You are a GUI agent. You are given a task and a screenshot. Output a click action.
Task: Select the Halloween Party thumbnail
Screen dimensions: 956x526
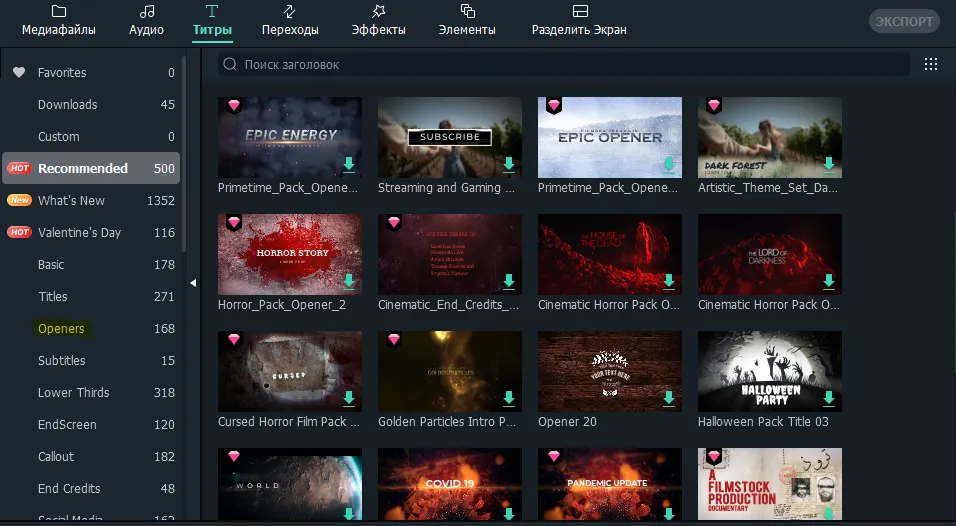(x=769, y=371)
